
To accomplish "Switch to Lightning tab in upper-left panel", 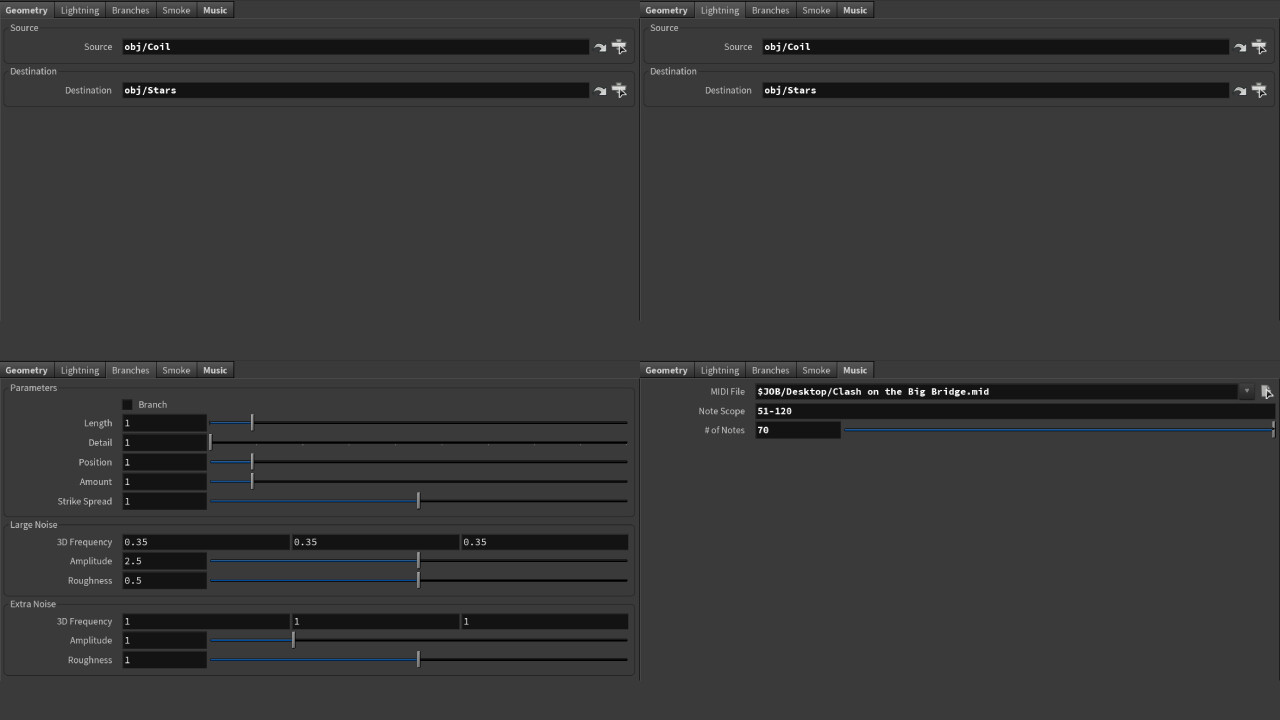I will pyautogui.click(x=80, y=10).
